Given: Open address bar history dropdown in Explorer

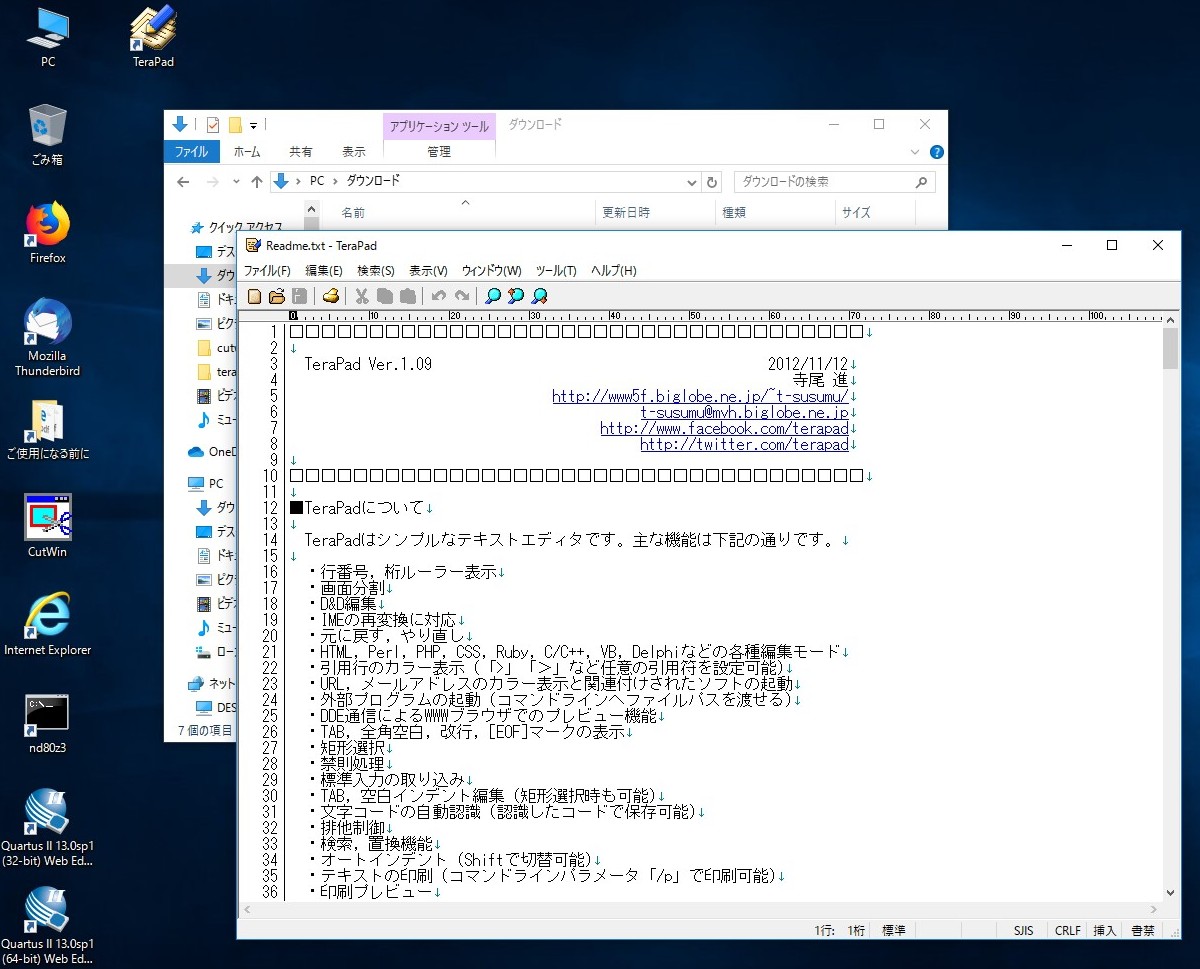Looking at the screenshot, I should tap(692, 183).
